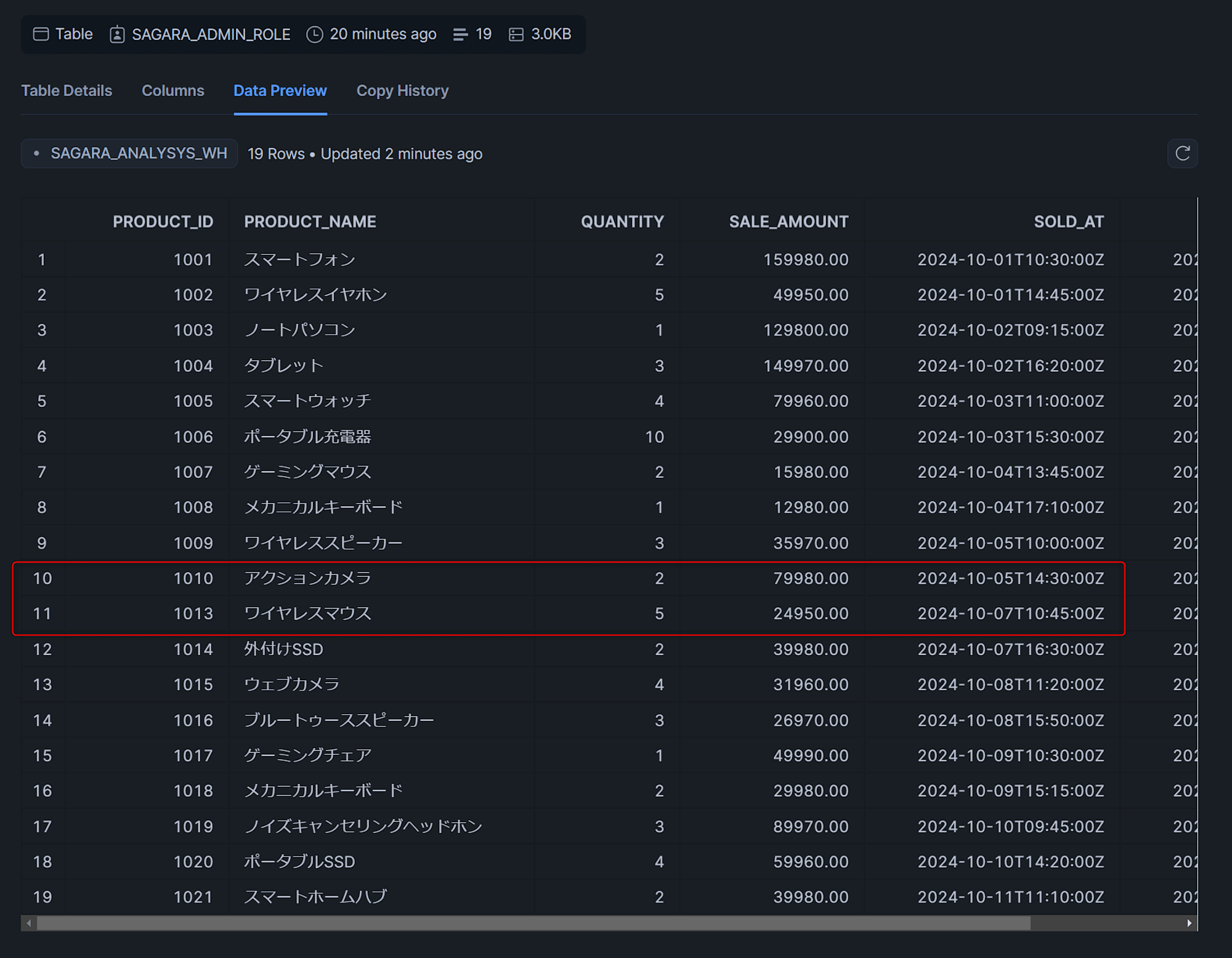Click '19 Rows • Updated 2 minutes ago'
Viewport: 1232px width, 958px height.
coord(365,154)
